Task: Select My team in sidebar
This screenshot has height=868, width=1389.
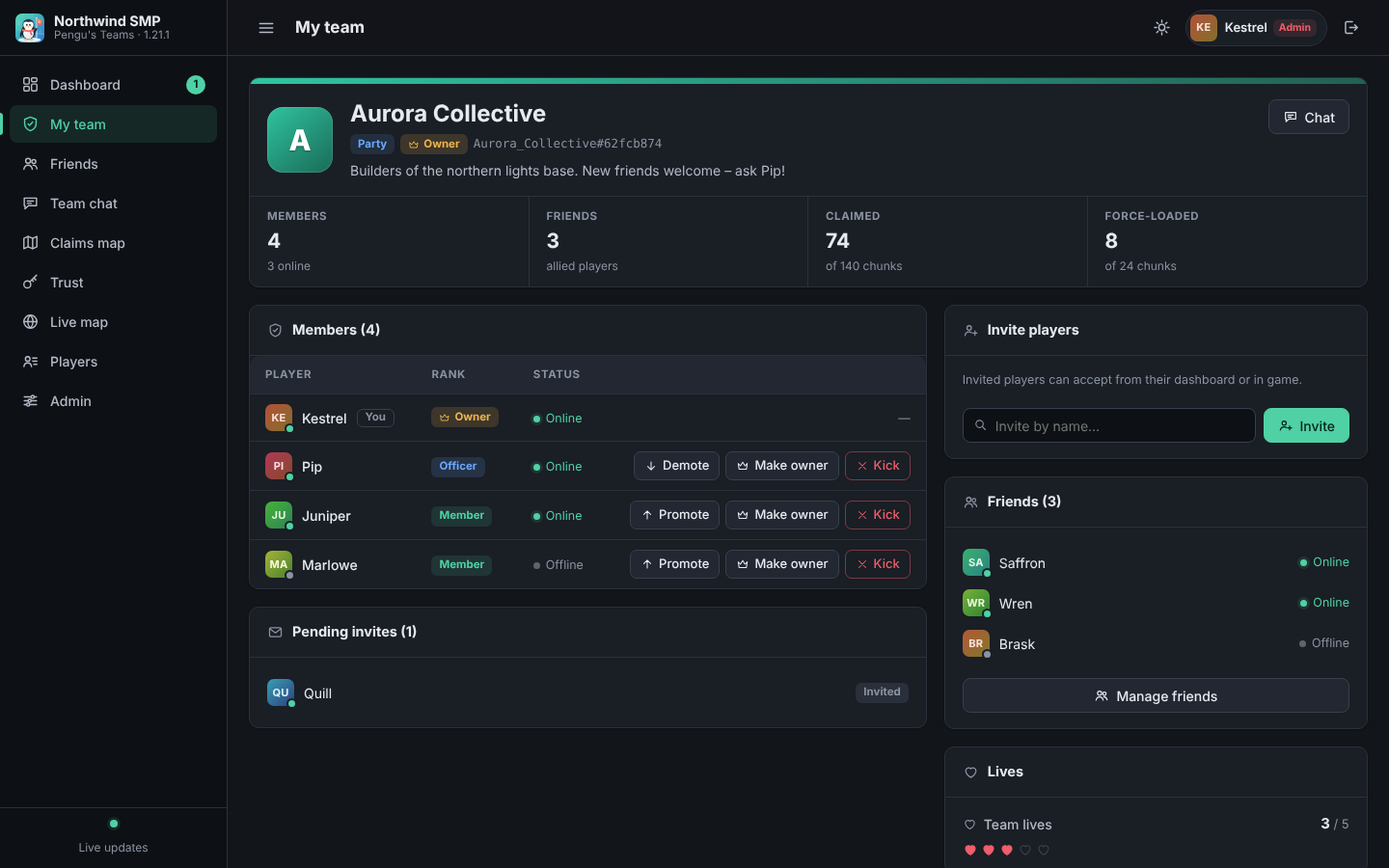Action: tap(113, 124)
